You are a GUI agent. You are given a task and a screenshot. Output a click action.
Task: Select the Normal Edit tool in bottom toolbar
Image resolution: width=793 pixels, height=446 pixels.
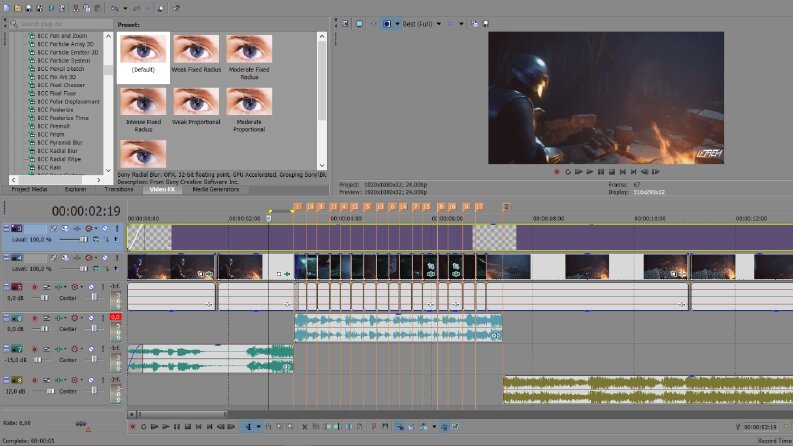(248, 427)
